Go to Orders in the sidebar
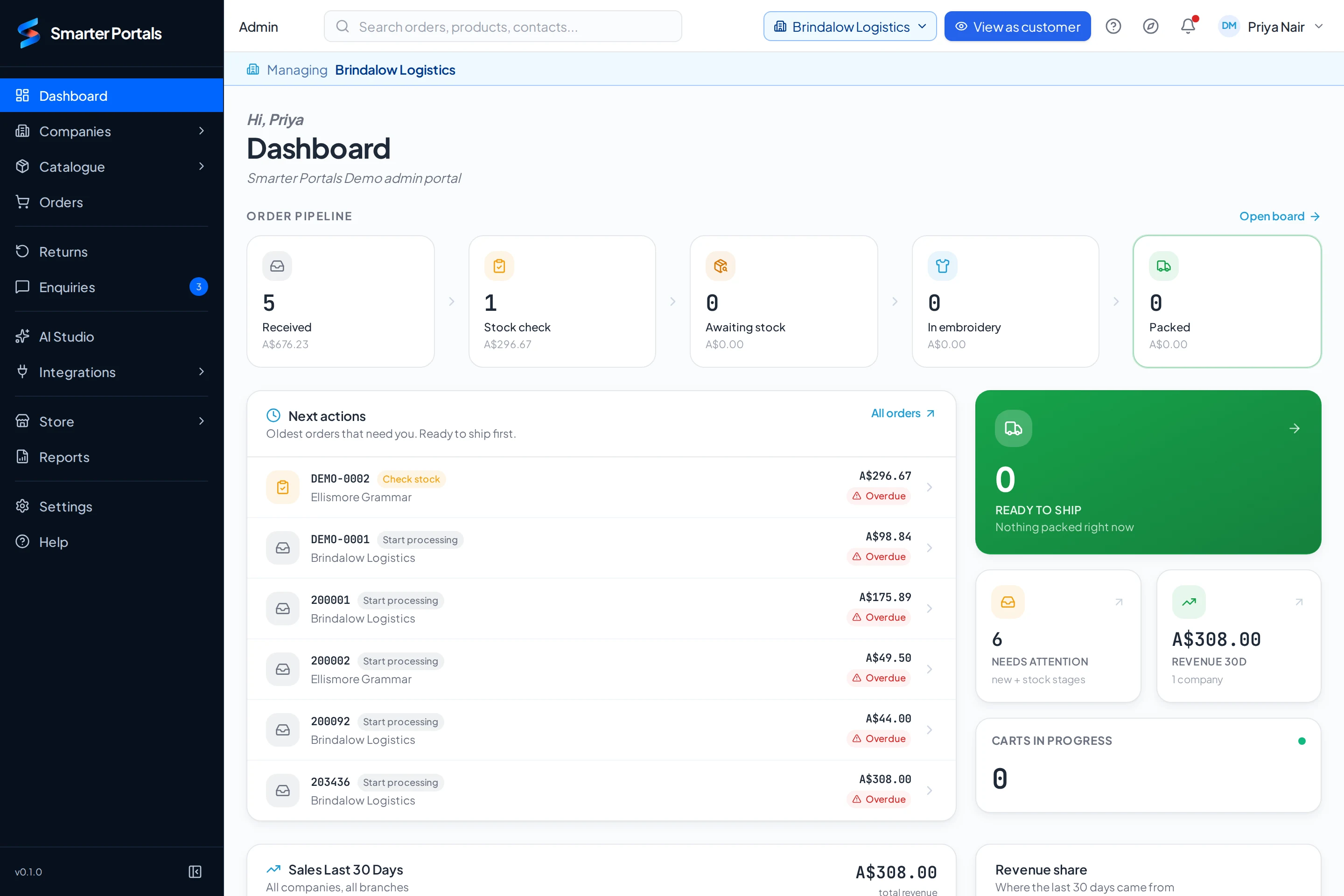The height and width of the screenshot is (896, 1344). (x=112, y=202)
